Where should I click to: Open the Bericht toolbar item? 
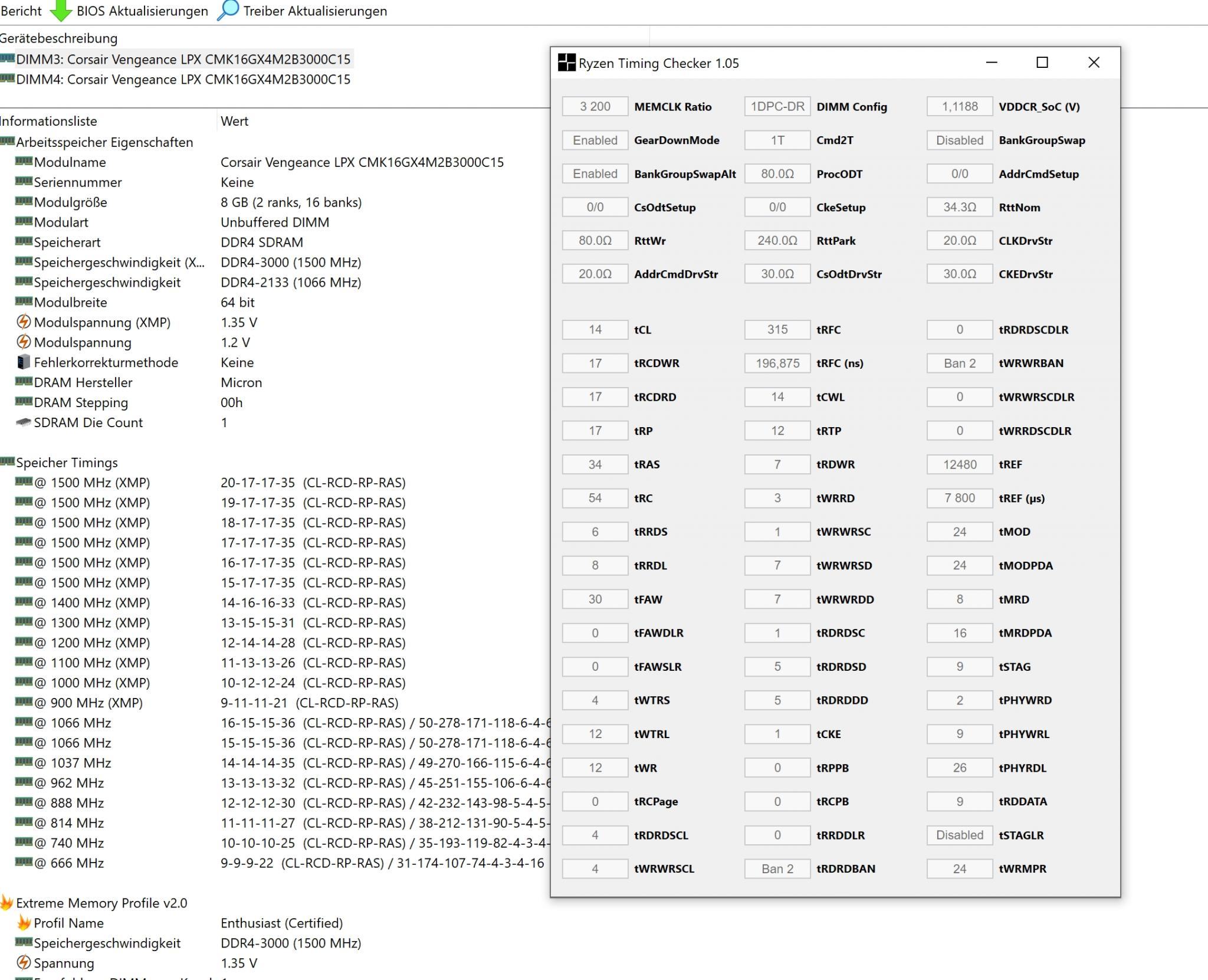21,11
